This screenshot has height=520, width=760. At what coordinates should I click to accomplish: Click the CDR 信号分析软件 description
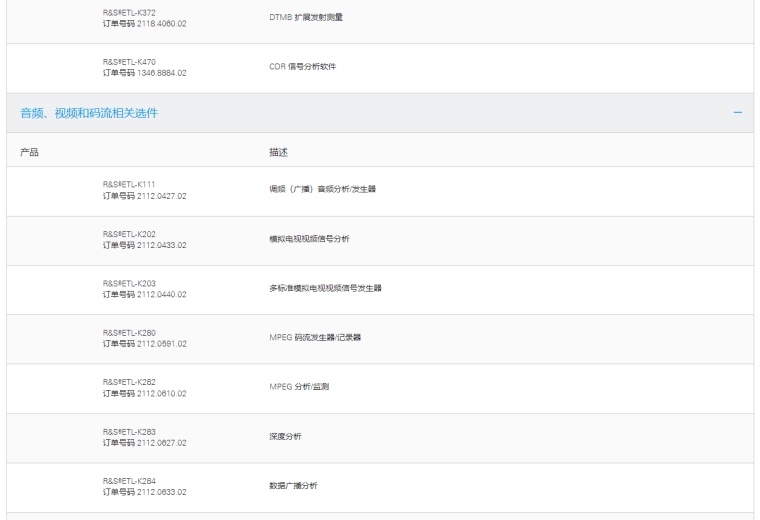pos(303,67)
